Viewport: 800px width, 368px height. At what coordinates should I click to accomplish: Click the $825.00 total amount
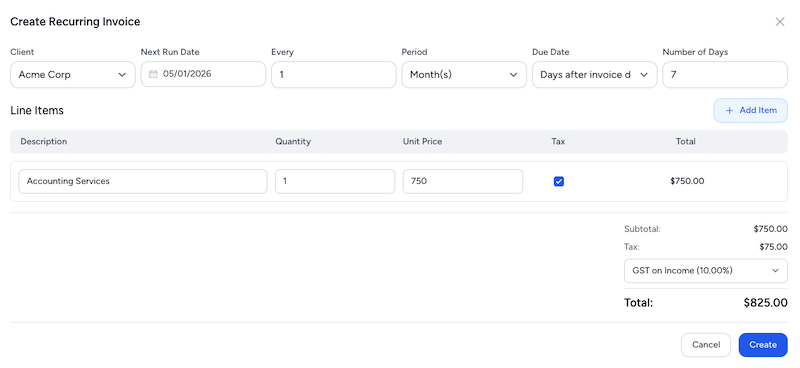(x=765, y=303)
